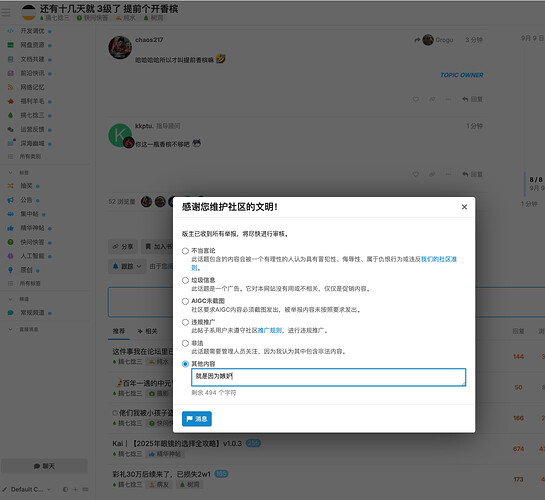
Task: Open the Default C... selector dropdown
Action: coord(26,489)
